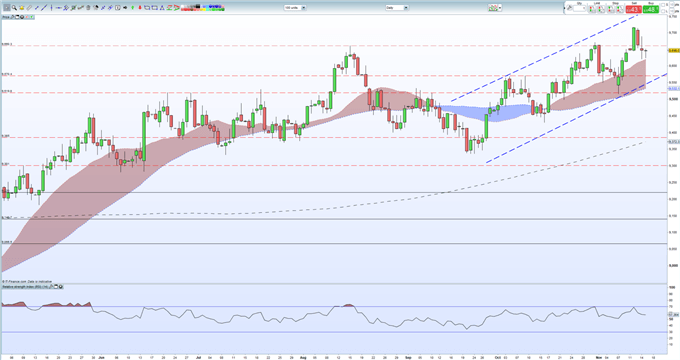680x360 pixels.
Task: Open the chart style dropdown arrow
Action: pyautogui.click(x=500, y=7)
